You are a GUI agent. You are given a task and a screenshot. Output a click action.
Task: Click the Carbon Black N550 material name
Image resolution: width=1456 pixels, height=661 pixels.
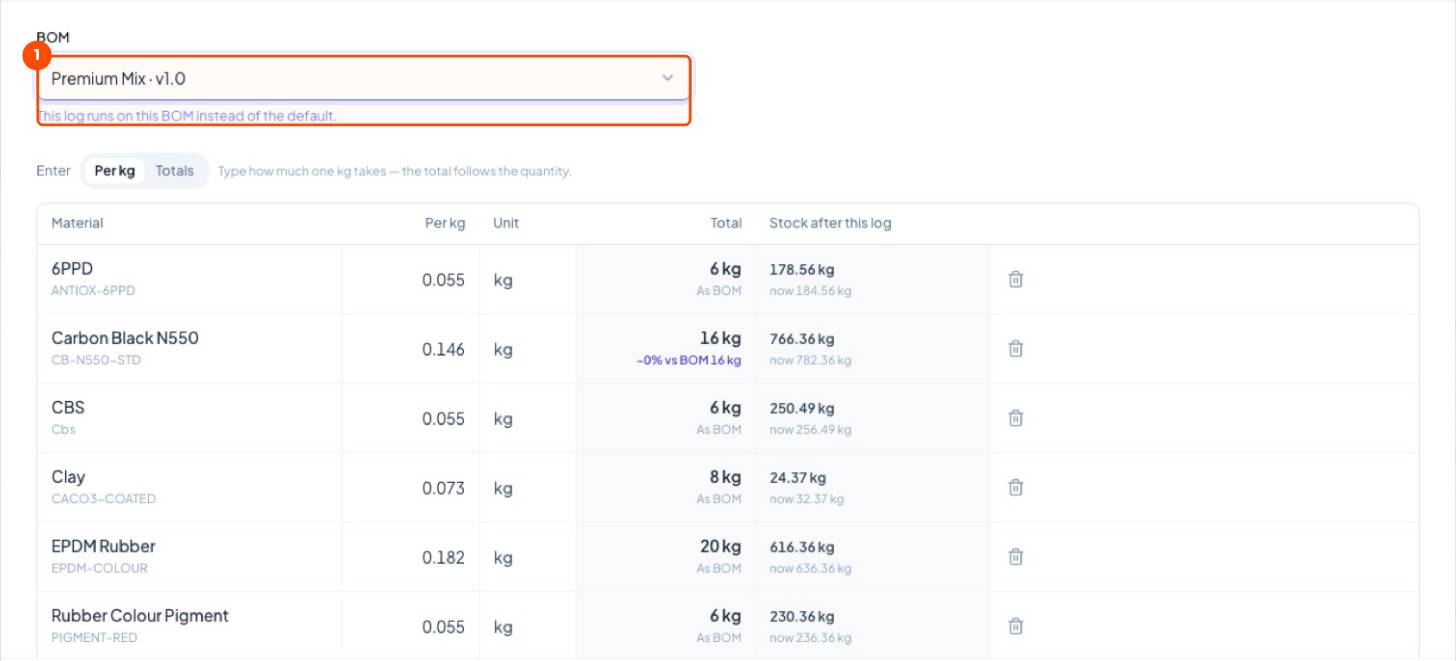[125, 338]
